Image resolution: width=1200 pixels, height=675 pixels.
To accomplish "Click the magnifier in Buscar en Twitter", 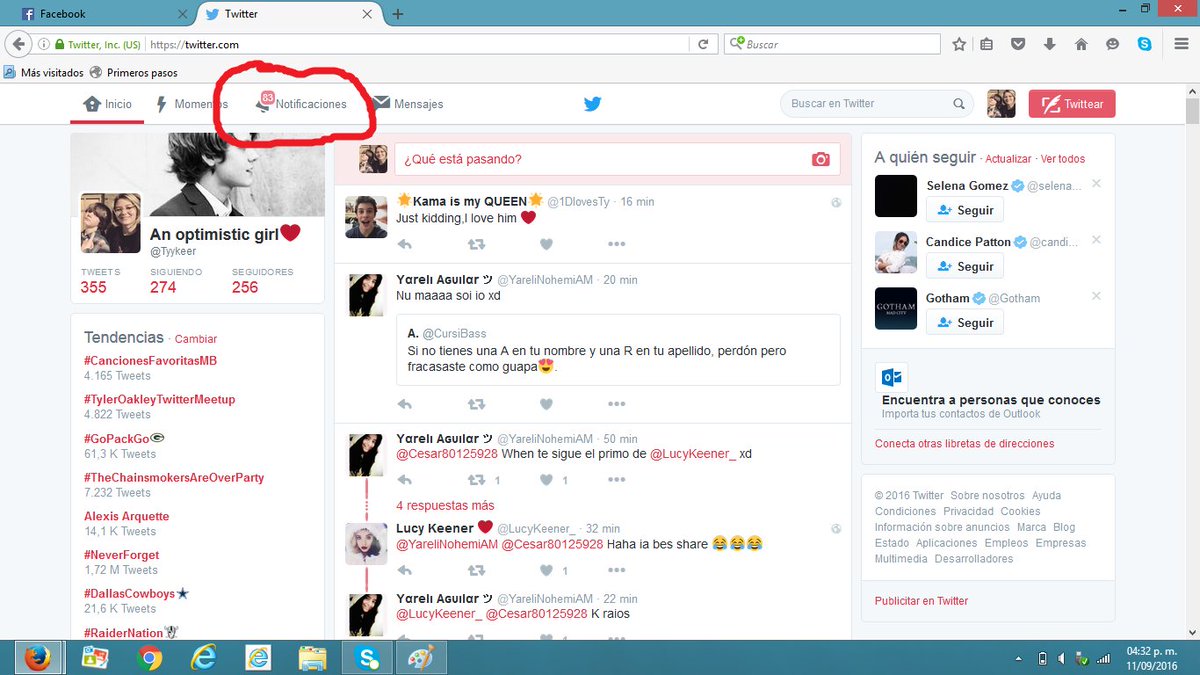I will pyautogui.click(x=959, y=104).
